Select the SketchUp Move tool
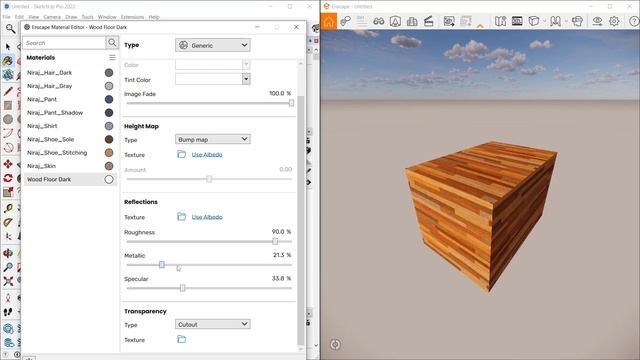This screenshot has width=640, height=360. (8, 164)
